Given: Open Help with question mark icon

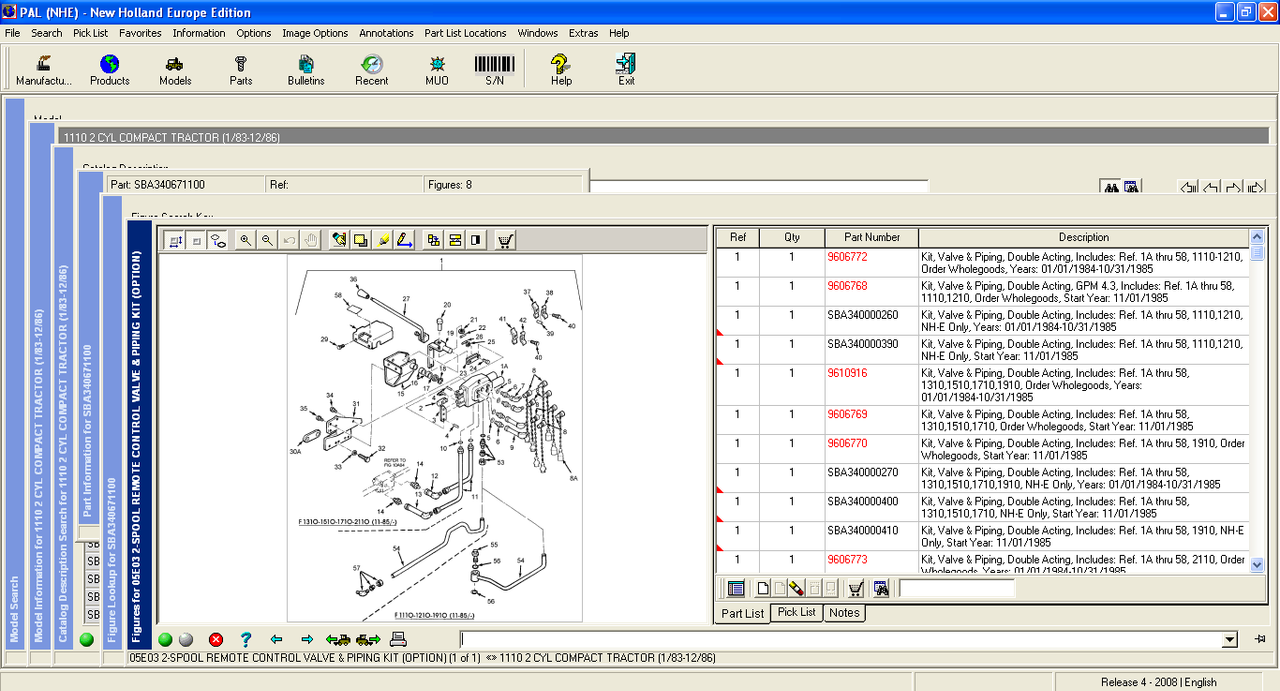Looking at the screenshot, I should [x=561, y=69].
